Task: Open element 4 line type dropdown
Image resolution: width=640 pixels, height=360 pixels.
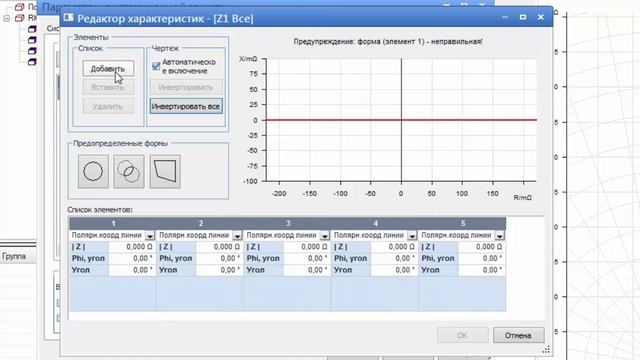Action: [x=412, y=236]
